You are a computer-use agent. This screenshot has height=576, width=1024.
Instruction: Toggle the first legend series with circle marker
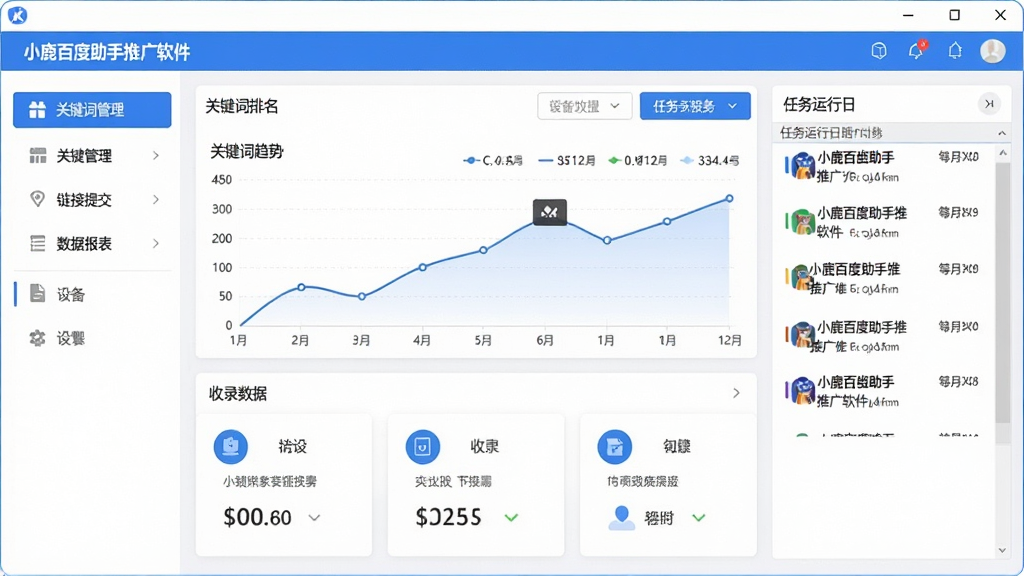pos(493,161)
